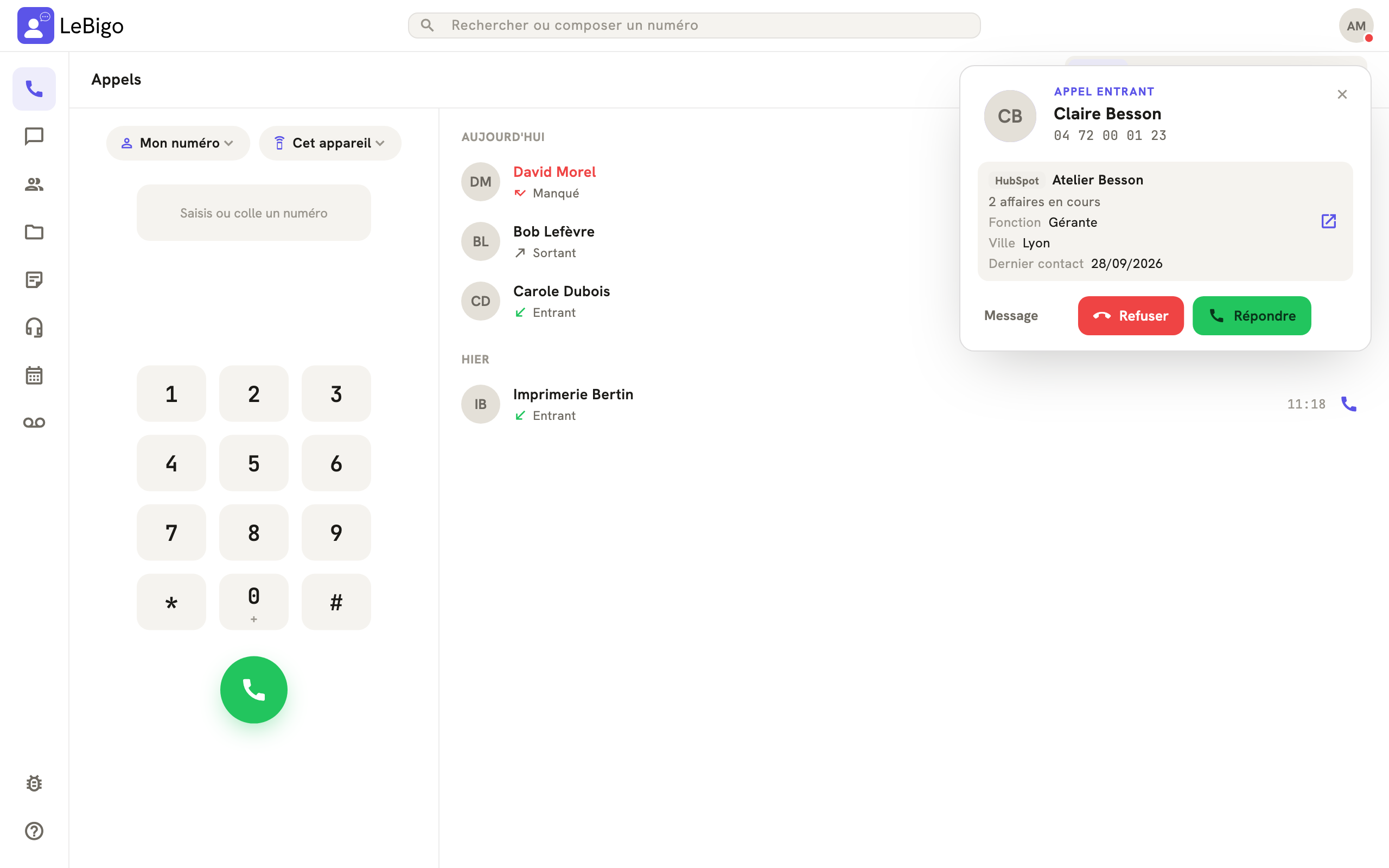This screenshot has height=868, width=1389.
Task: Start call with green dial button
Action: [254, 690]
